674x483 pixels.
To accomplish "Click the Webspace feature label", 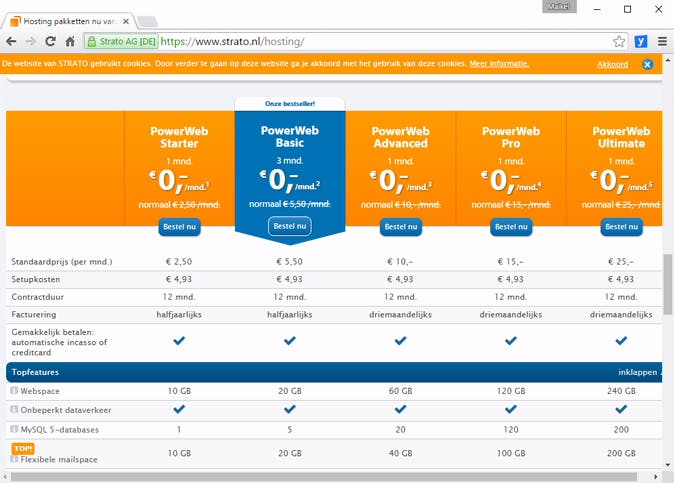I will click(40, 391).
